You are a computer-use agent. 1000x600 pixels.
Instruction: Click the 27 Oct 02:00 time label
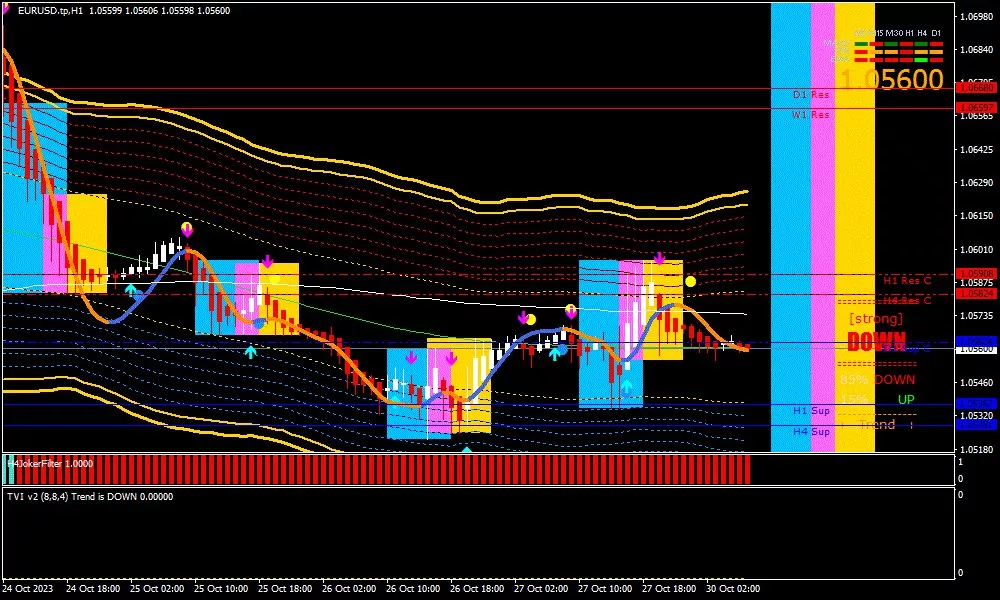541,589
